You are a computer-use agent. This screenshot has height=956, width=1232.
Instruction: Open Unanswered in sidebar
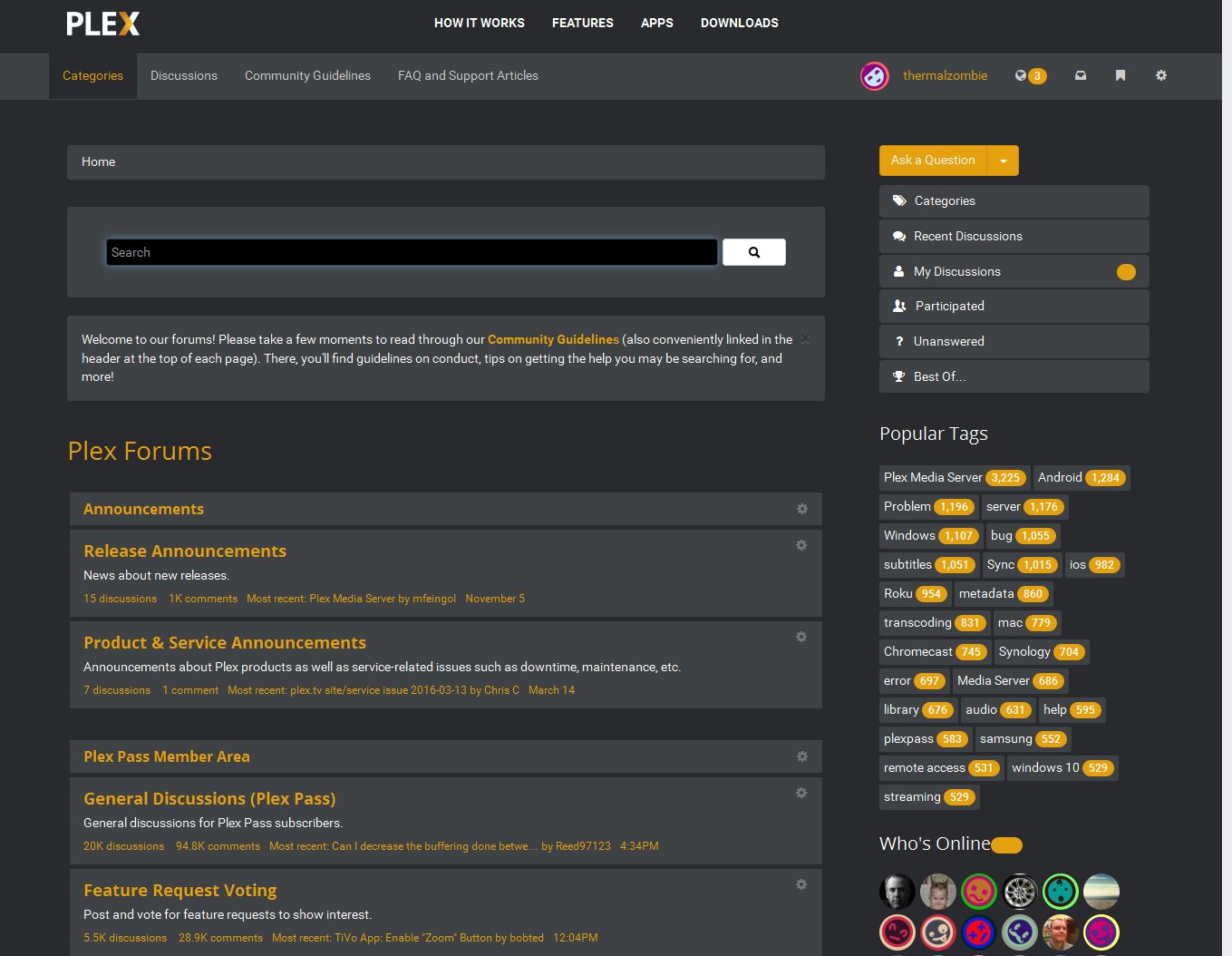point(1014,342)
